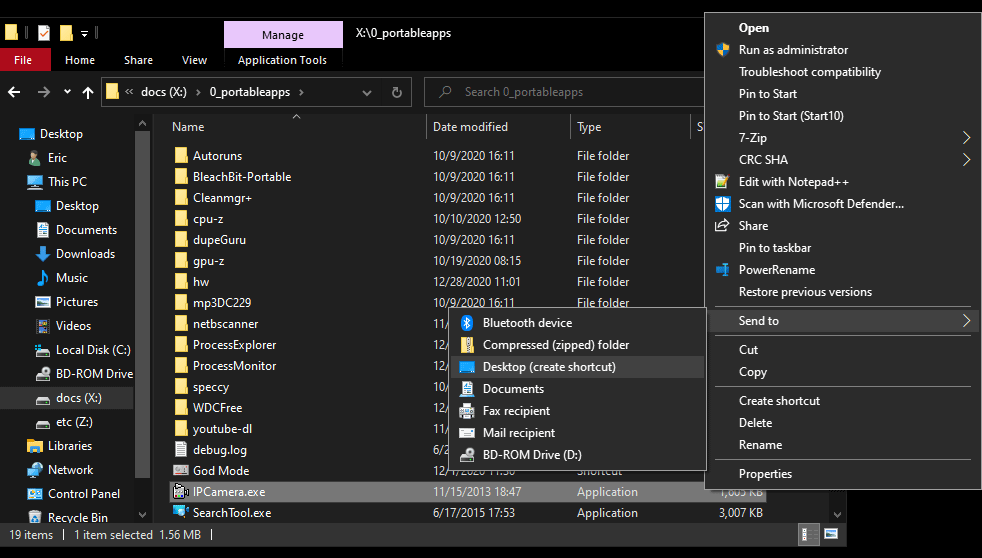Click the Manage contextual tab header
This screenshot has width=982, height=558.
283,34
